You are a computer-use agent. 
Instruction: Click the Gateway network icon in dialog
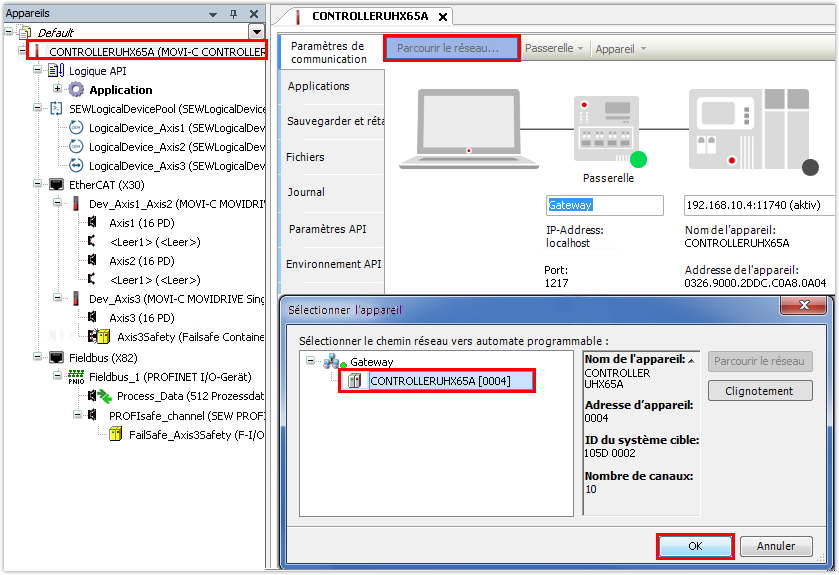335,362
